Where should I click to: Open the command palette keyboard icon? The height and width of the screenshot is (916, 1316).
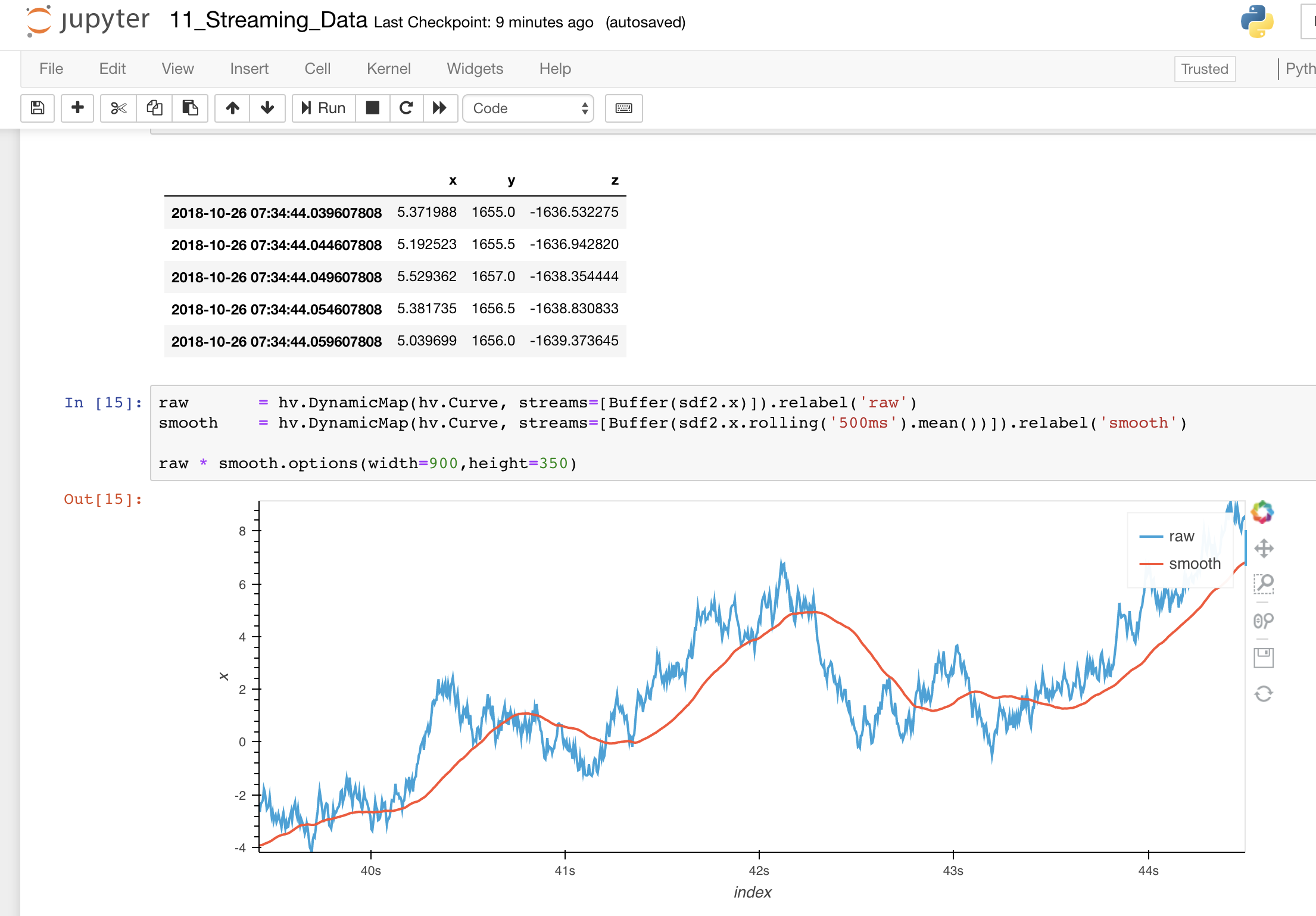pos(623,108)
